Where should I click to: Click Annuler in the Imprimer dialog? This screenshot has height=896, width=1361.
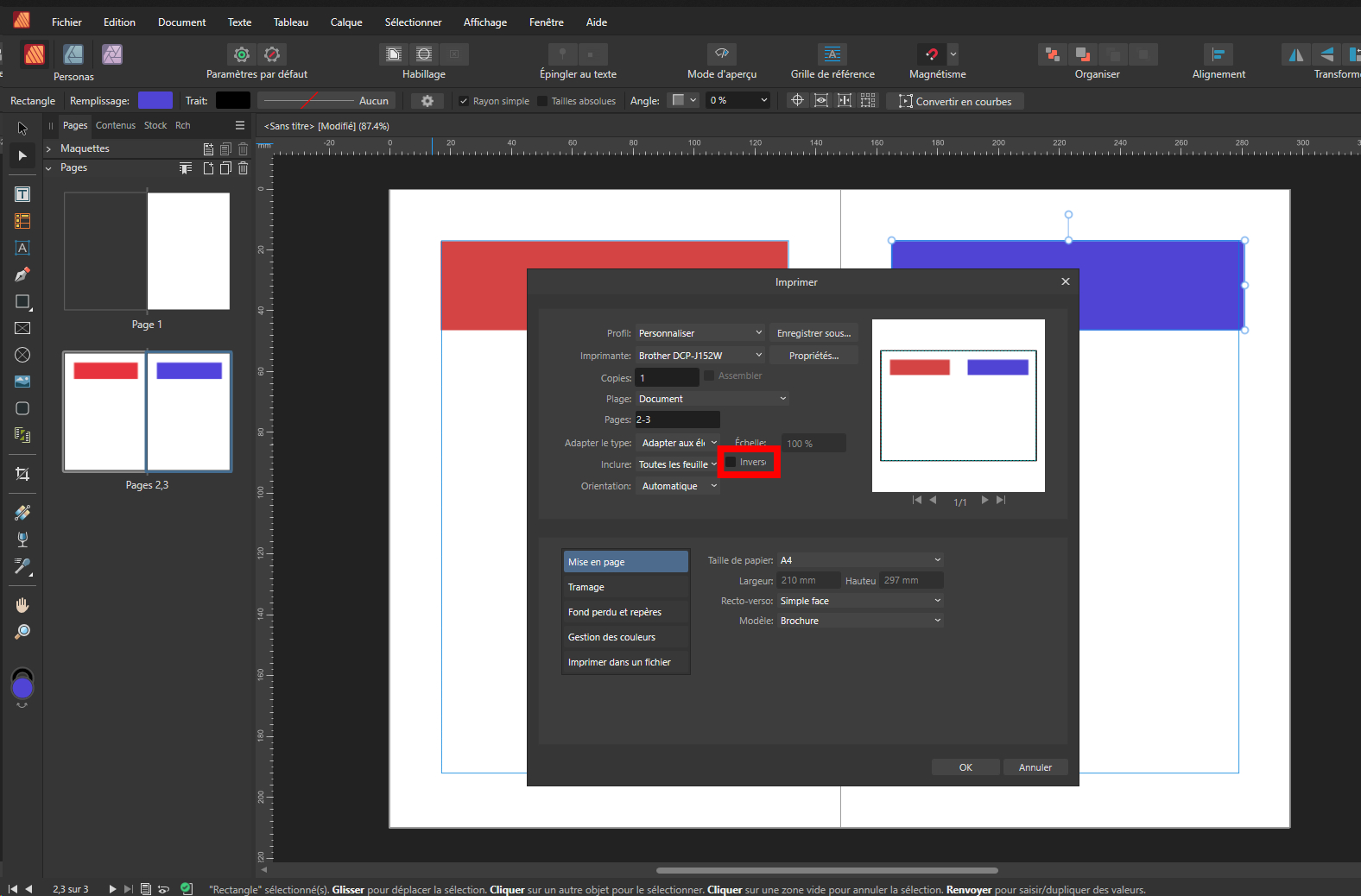coord(1035,767)
